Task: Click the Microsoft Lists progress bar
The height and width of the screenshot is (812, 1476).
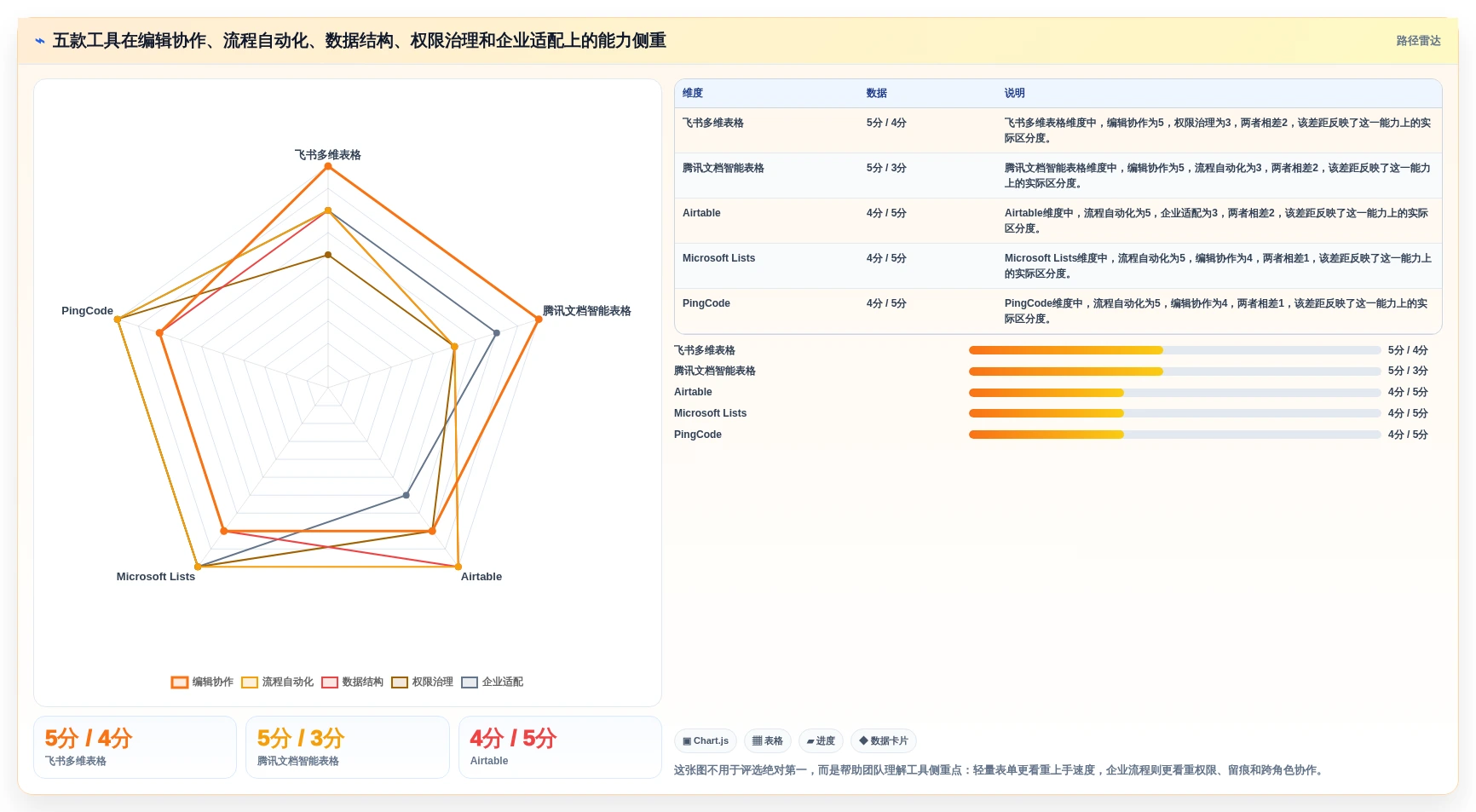Action: [x=1174, y=413]
